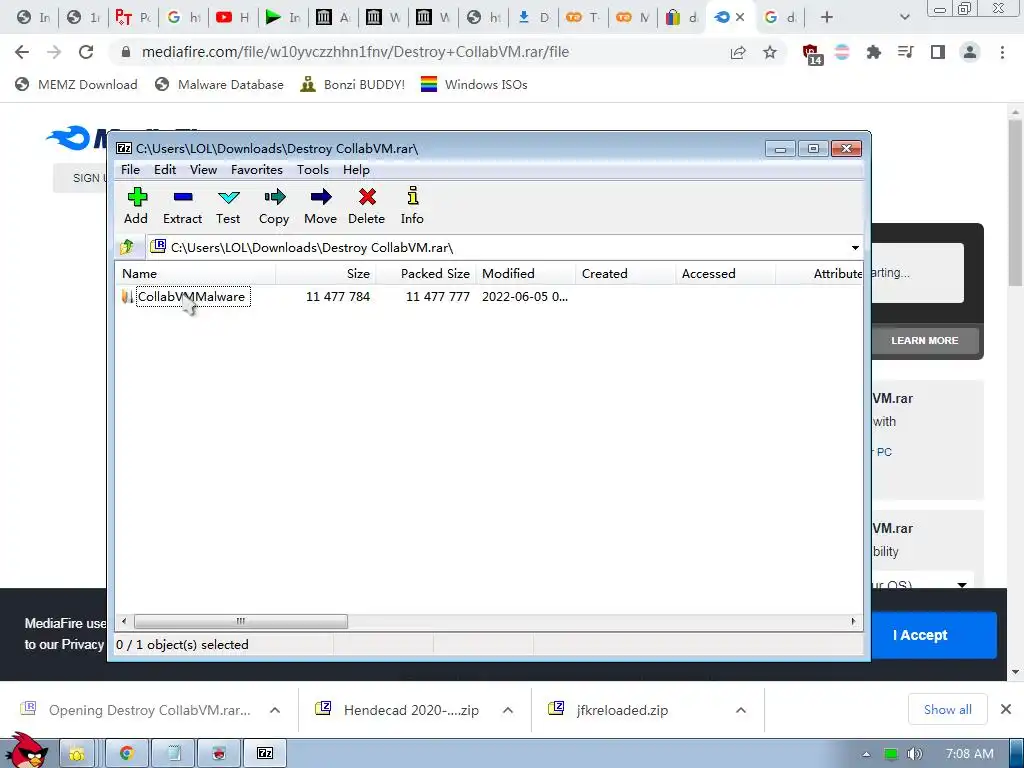
Task: Sort by the Created column header
Action: 626,274
